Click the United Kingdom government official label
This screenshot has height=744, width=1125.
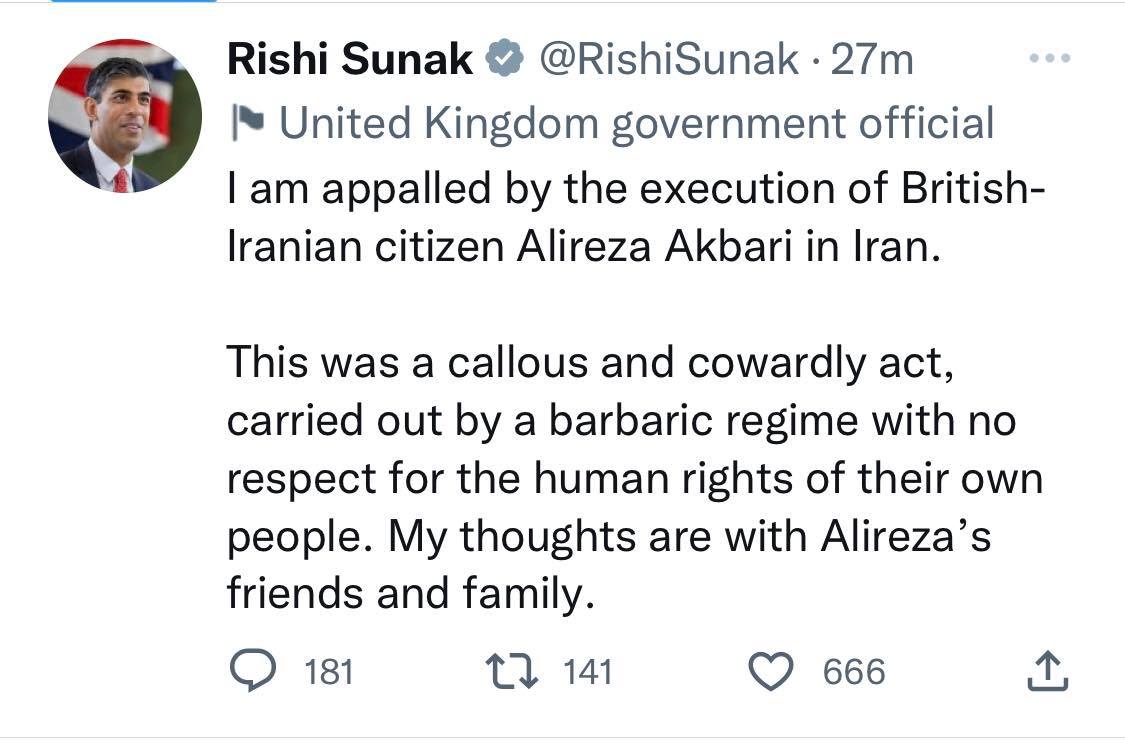[x=636, y=124]
